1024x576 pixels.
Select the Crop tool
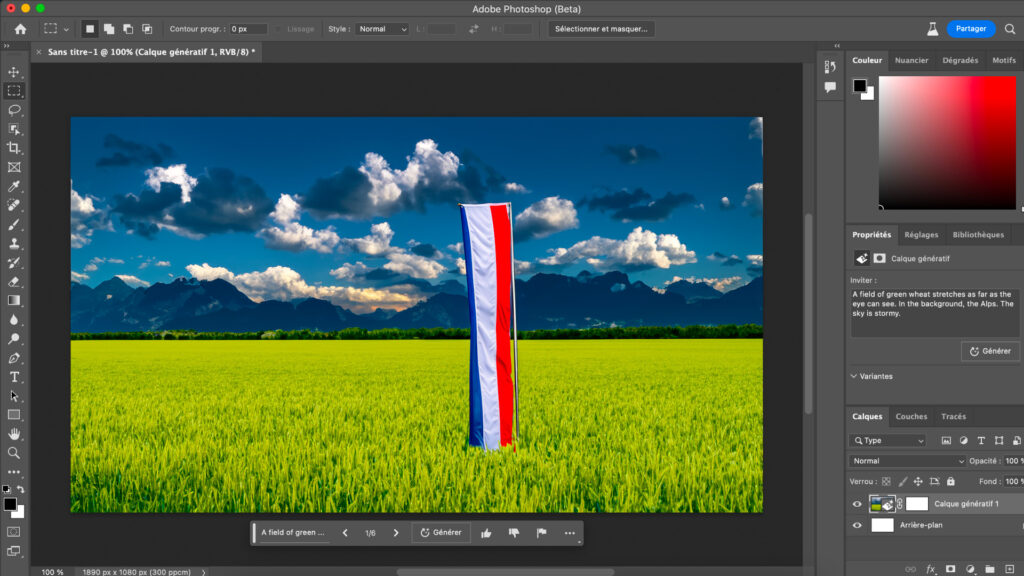point(14,148)
